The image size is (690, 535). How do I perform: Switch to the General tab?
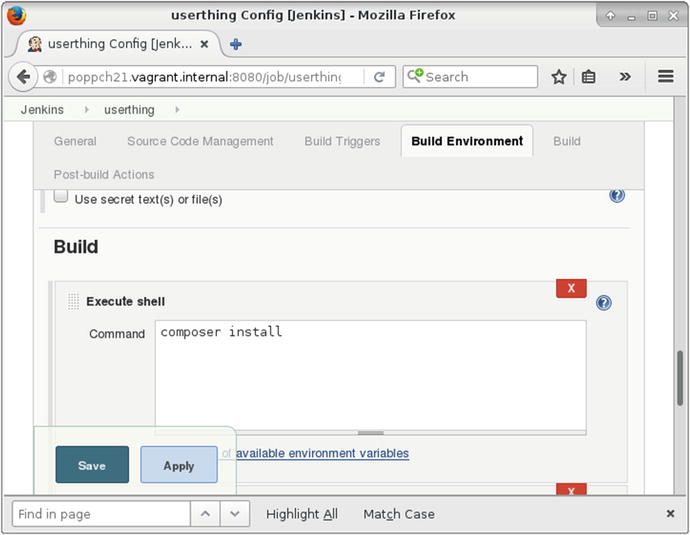(x=75, y=141)
